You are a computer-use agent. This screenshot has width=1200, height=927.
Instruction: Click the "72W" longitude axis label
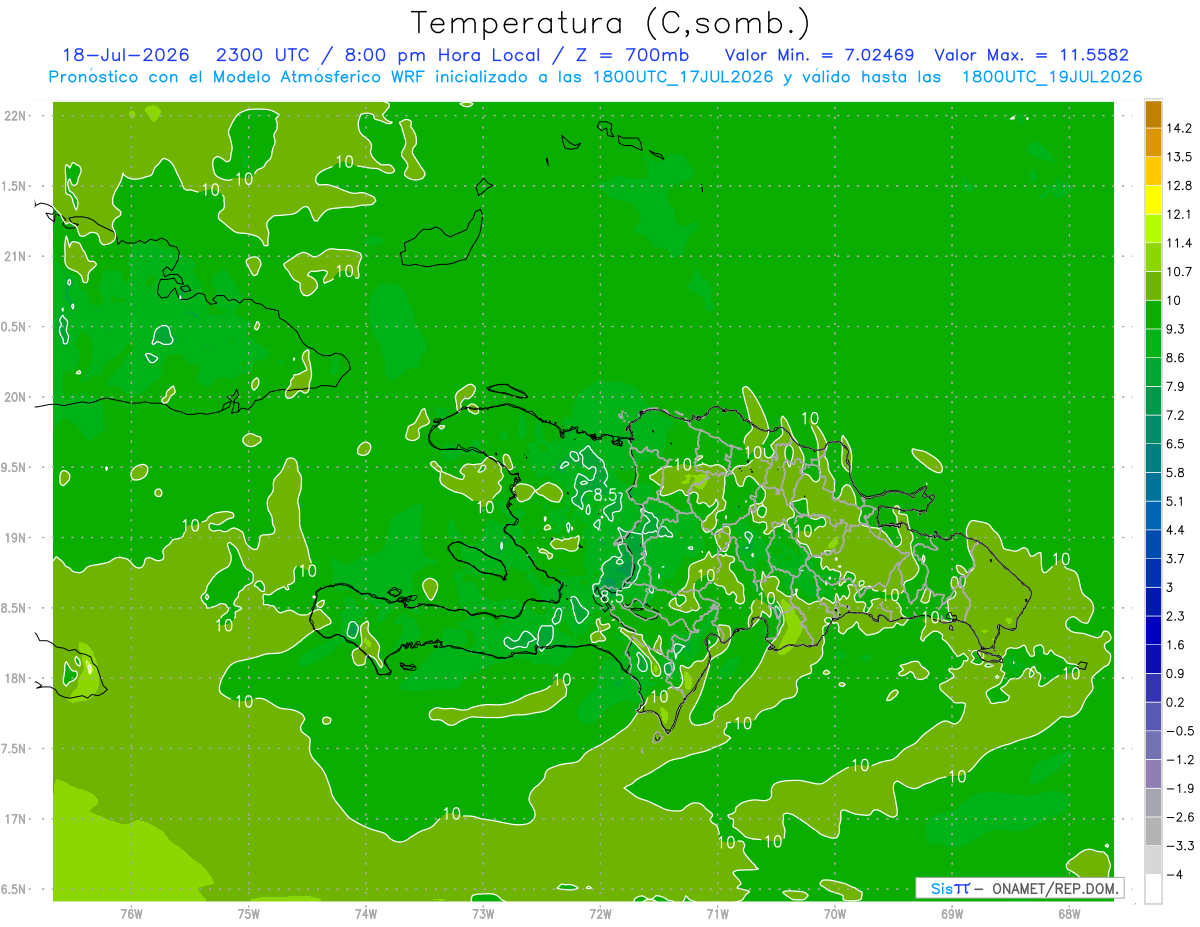click(600, 913)
